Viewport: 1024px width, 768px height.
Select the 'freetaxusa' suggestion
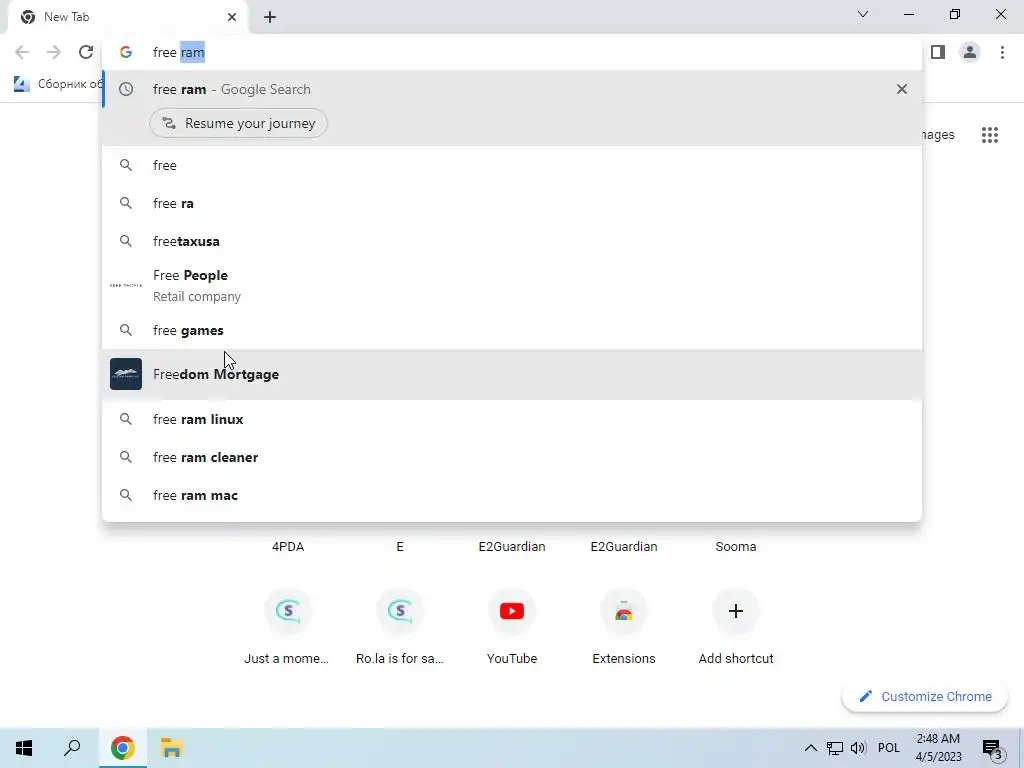512,241
